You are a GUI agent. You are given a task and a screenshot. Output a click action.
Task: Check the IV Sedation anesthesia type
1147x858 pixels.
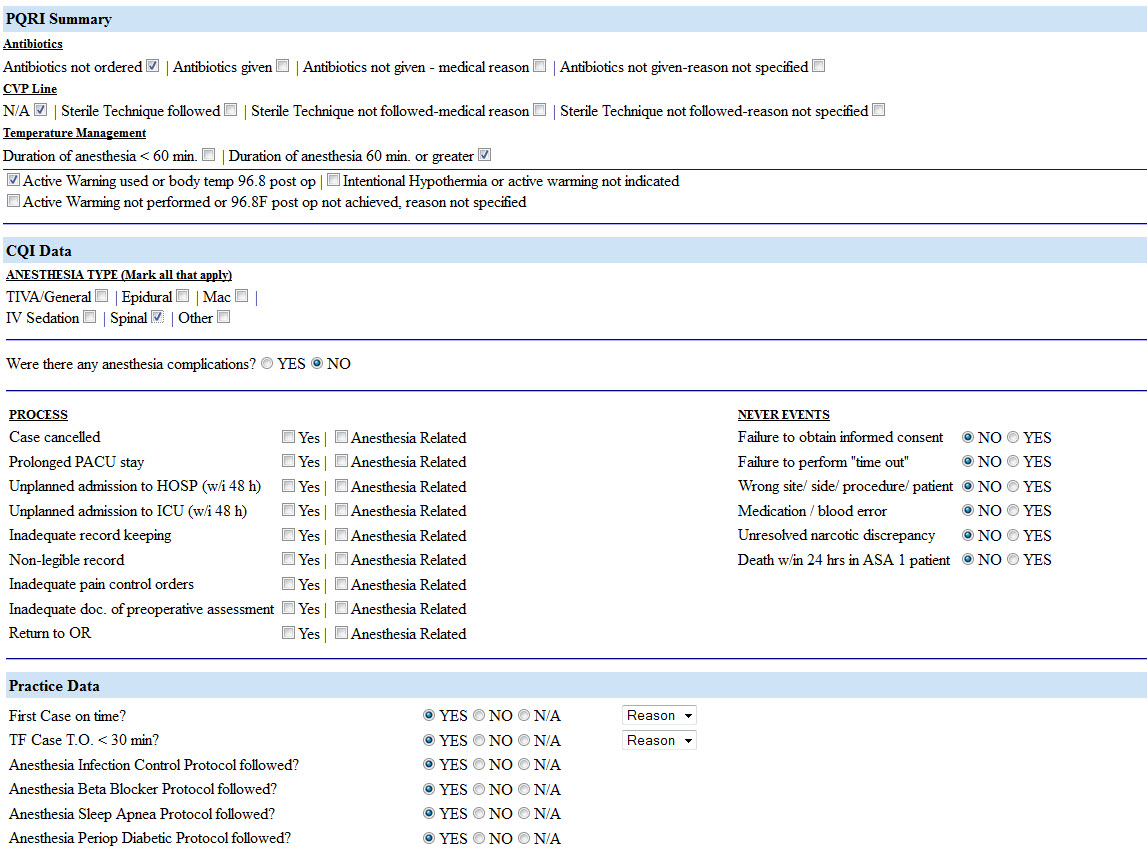(89, 317)
